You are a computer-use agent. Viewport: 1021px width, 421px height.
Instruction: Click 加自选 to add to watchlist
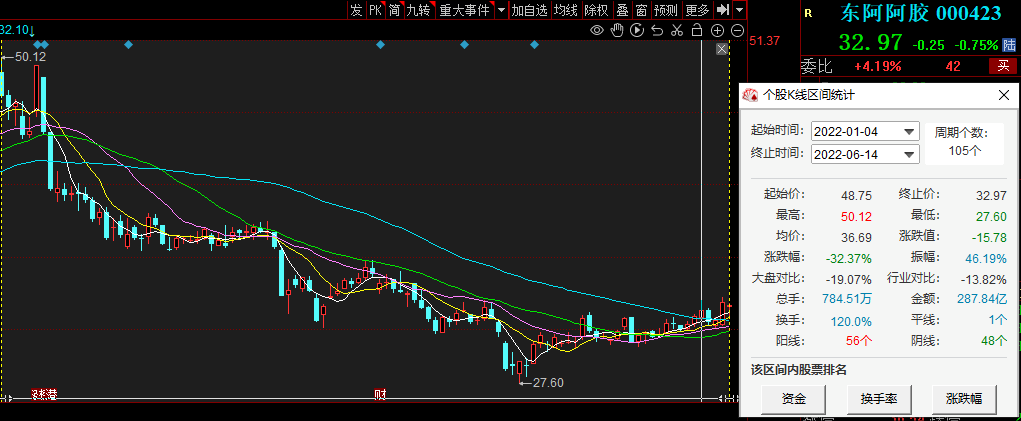(529, 10)
